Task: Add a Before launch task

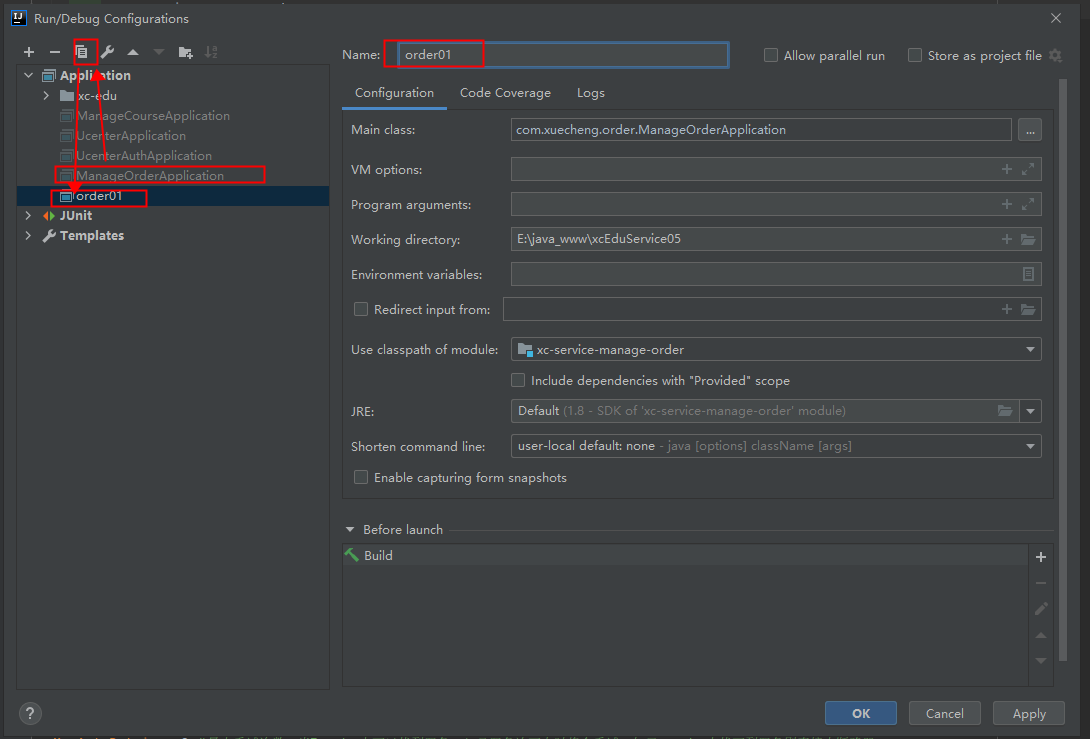Action: [x=1041, y=557]
